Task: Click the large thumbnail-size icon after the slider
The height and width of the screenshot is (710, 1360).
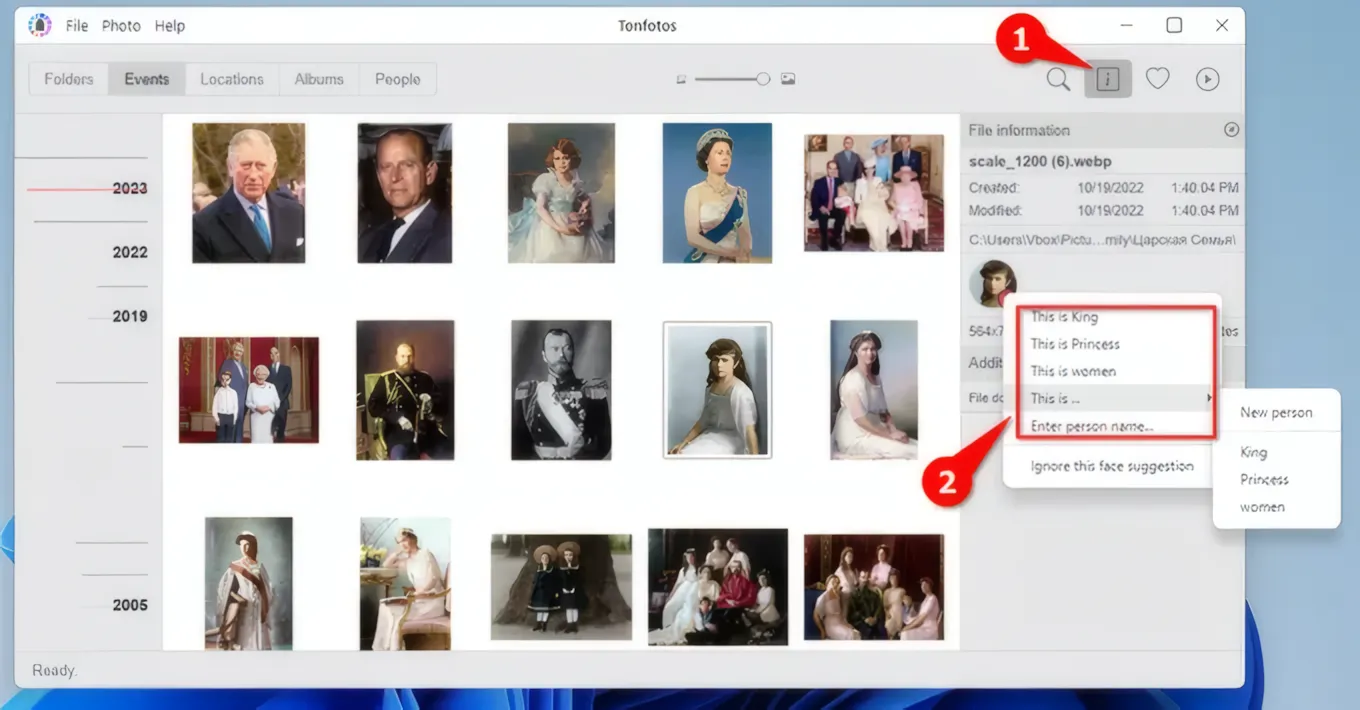Action: pos(788,78)
